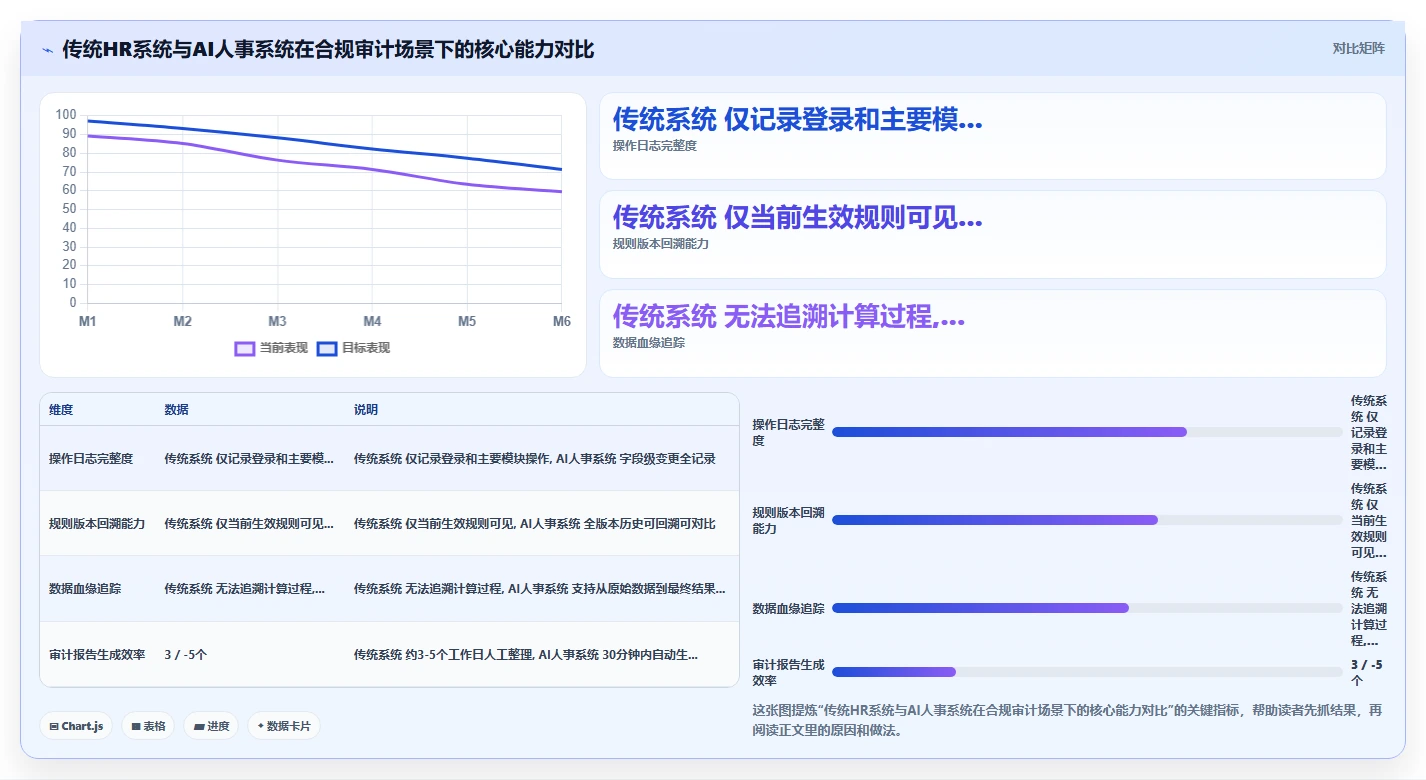
Task: Select 规则版本回溯能力 cell in table
Action: coord(97,524)
